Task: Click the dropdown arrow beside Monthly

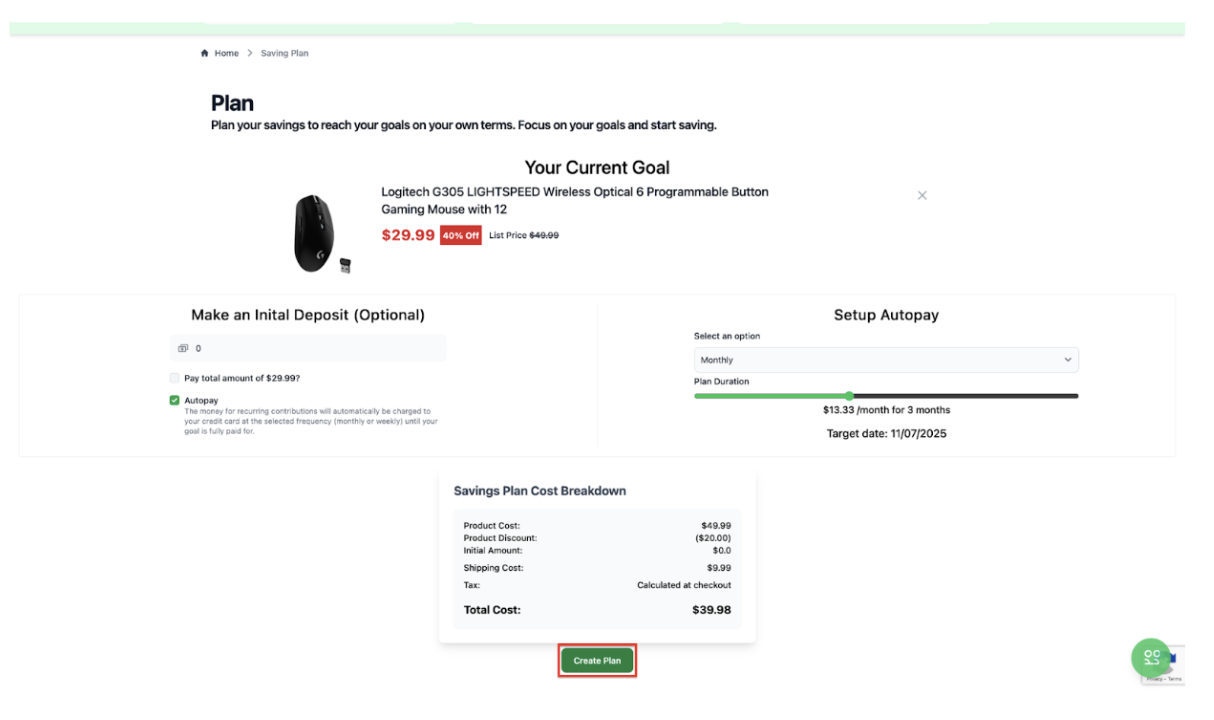Action: click(1067, 360)
